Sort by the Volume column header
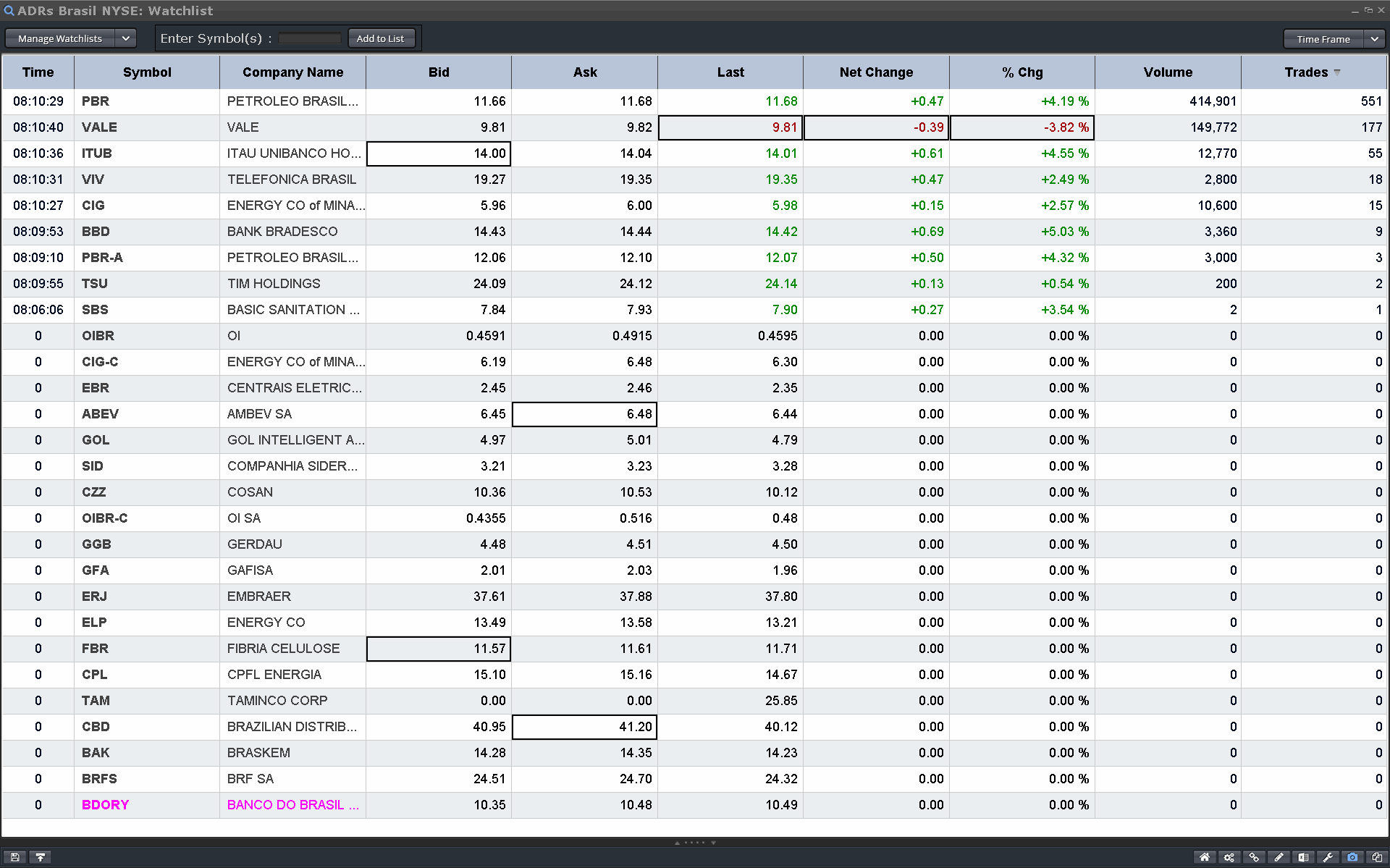Image resolution: width=1390 pixels, height=868 pixels. pos(1167,72)
